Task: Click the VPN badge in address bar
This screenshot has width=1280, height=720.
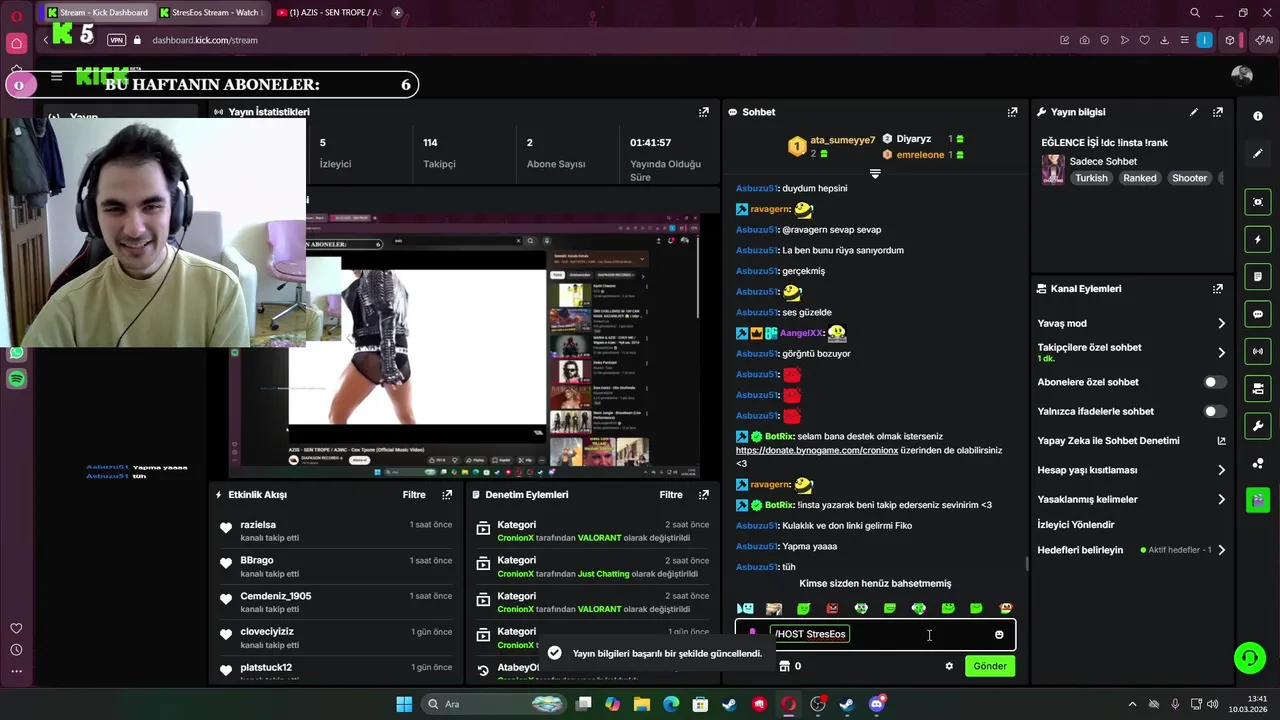Action: 116,40
